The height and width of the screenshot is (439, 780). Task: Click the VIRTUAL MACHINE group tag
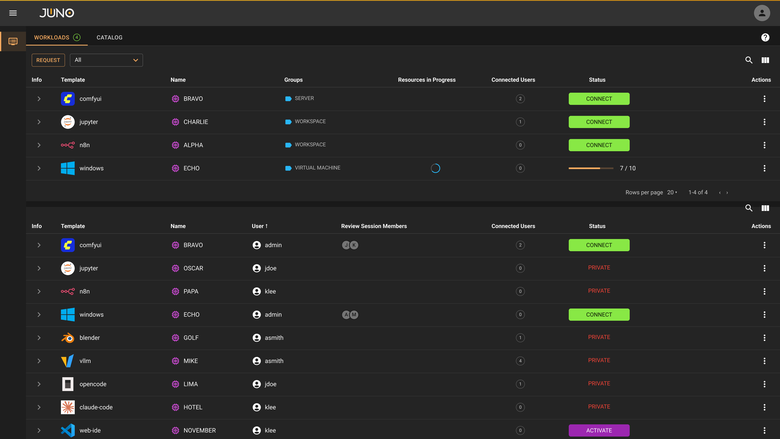point(312,168)
